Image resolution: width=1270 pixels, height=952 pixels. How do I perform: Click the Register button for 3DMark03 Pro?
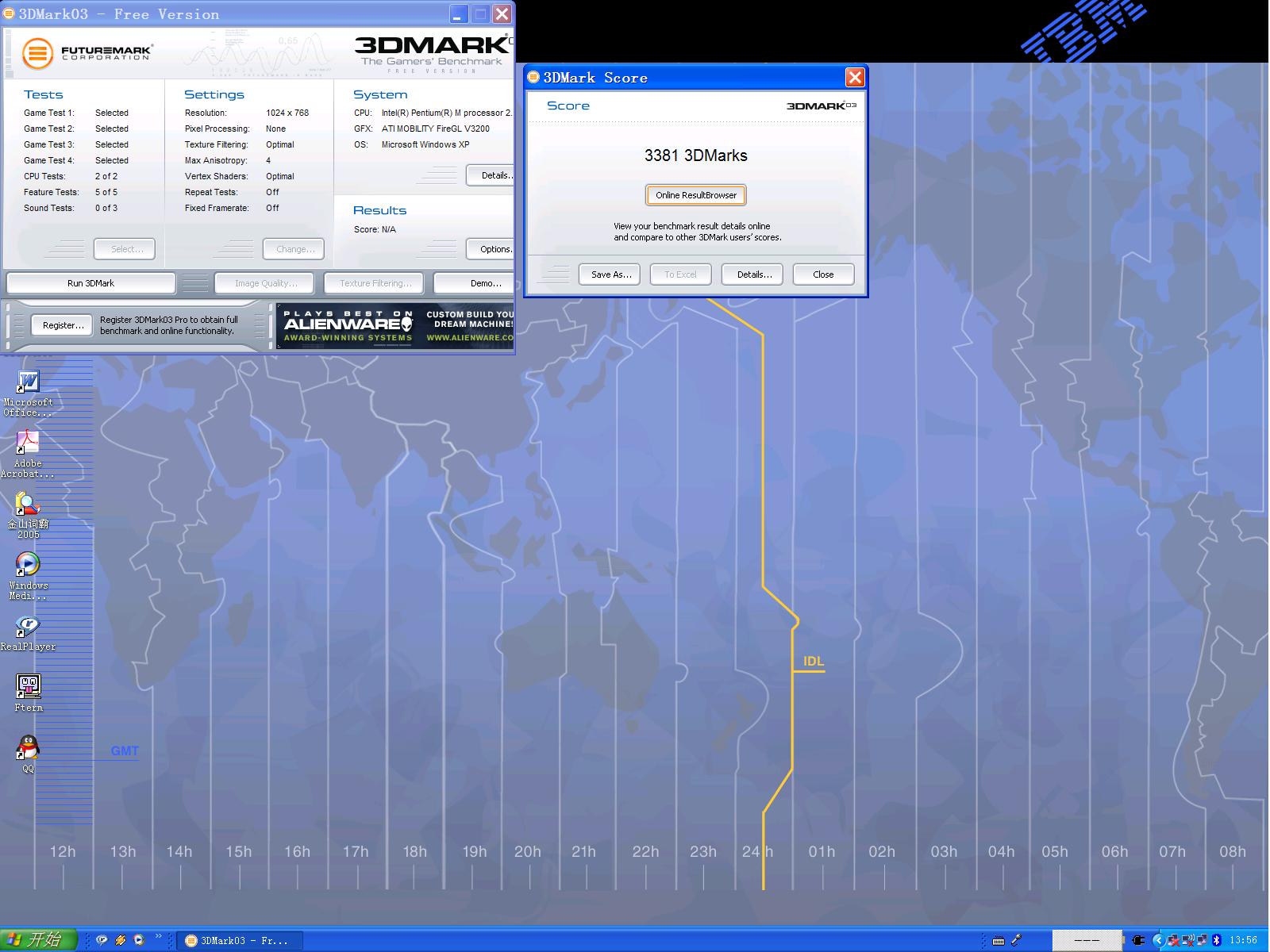63,325
